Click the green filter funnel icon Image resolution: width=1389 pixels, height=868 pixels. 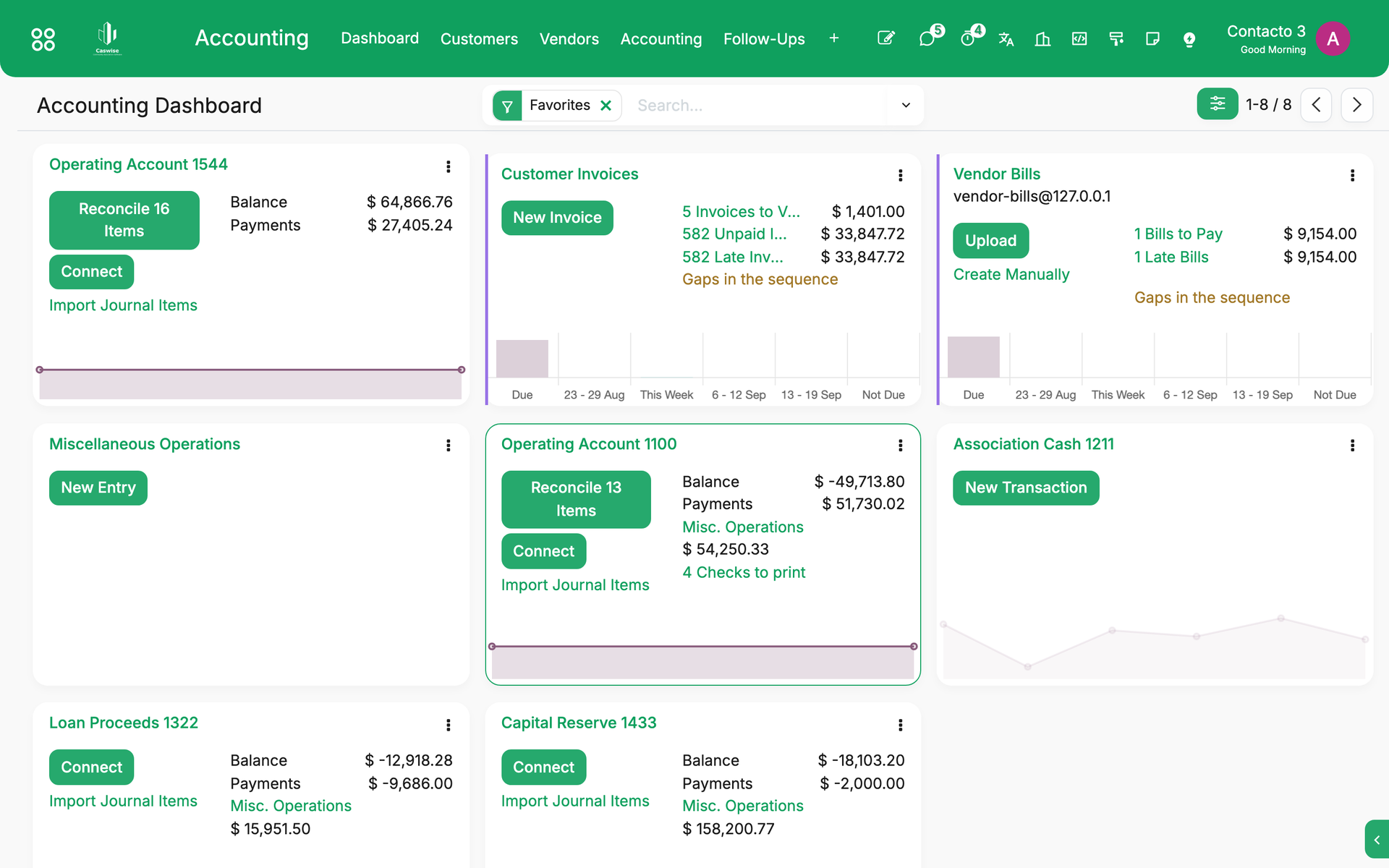point(507,106)
